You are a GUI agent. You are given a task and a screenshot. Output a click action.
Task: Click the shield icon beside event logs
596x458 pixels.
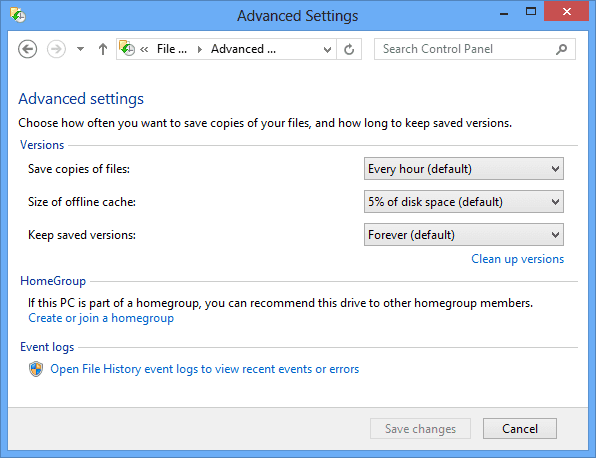36,369
